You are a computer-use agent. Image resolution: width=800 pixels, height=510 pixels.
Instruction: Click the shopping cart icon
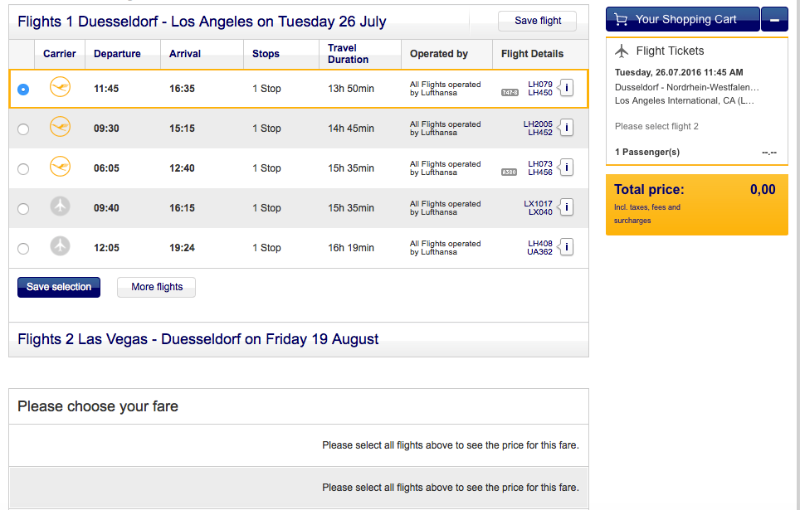click(x=622, y=19)
